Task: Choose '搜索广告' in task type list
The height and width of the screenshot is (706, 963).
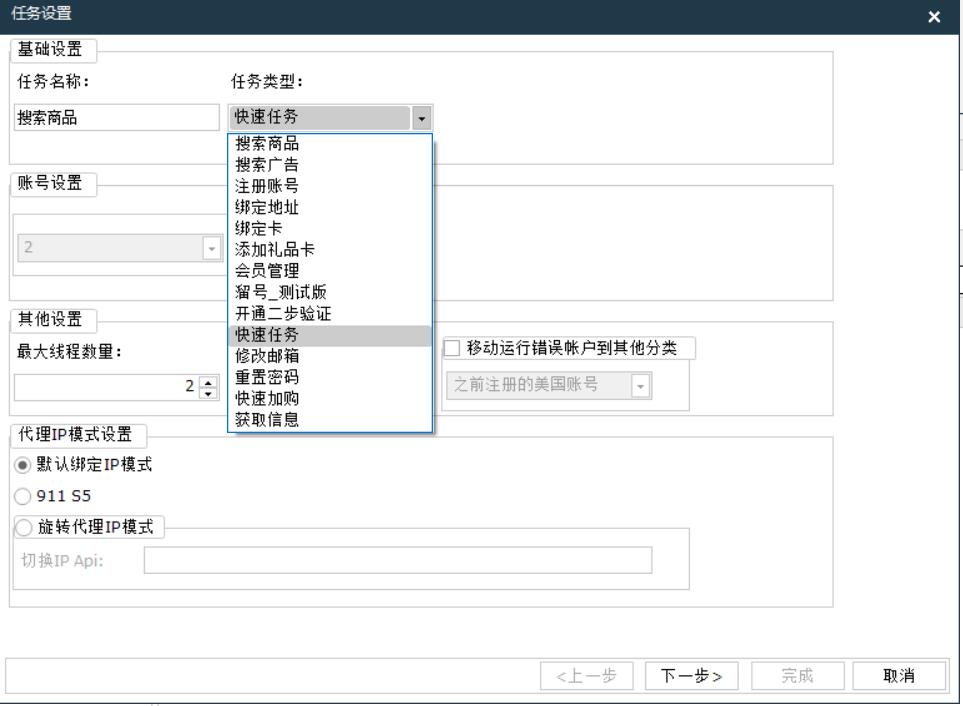Action: (267, 165)
